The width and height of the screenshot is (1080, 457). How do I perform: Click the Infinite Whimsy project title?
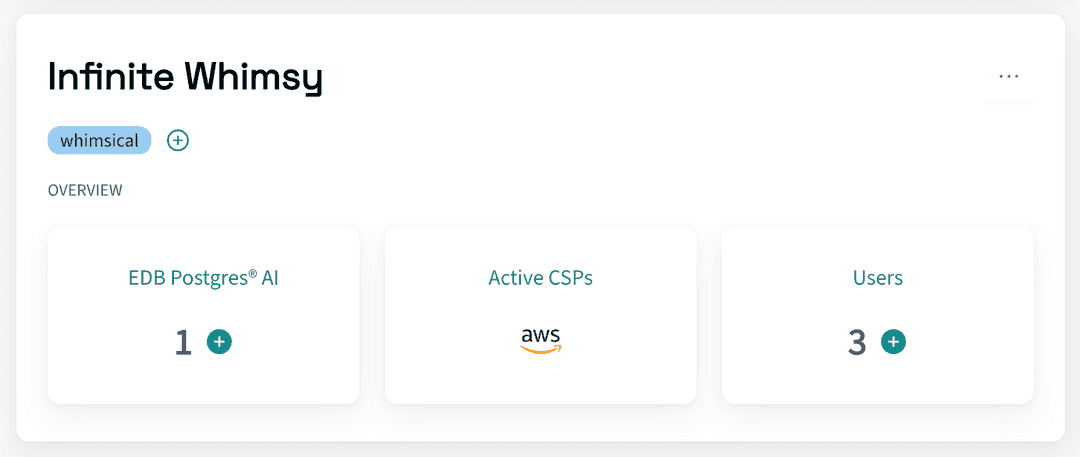coord(185,78)
